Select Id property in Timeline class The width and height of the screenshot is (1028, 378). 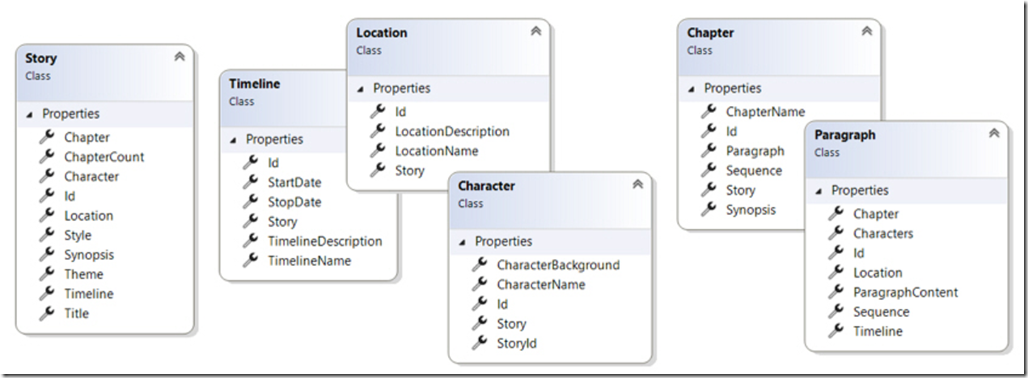pos(273,163)
